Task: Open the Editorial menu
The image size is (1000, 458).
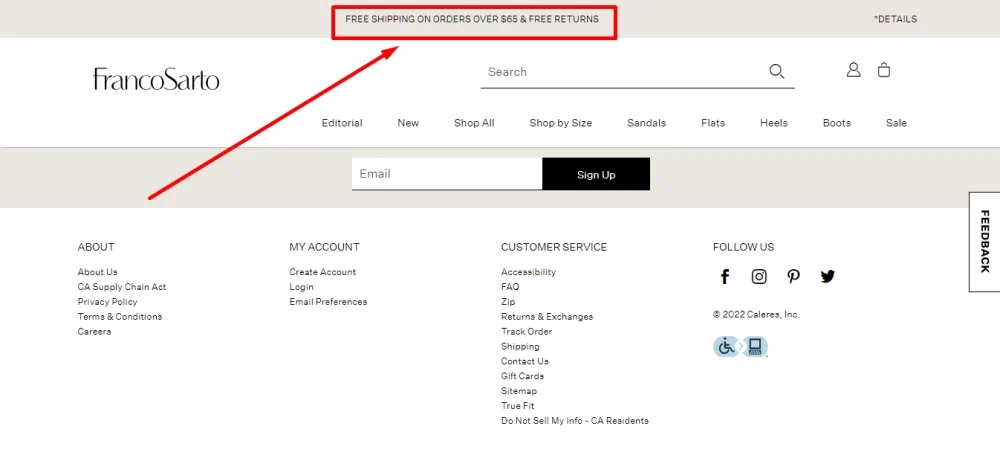Action: pyautogui.click(x=342, y=123)
